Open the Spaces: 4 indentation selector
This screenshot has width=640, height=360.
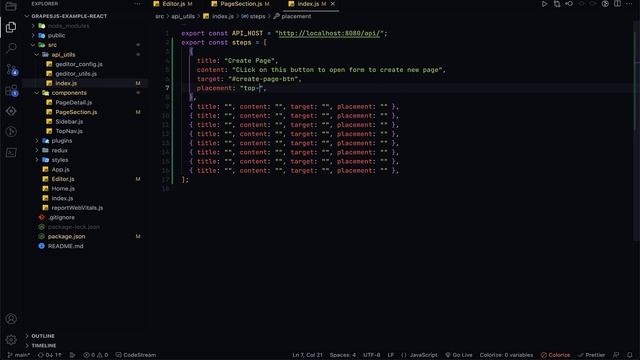coord(342,355)
